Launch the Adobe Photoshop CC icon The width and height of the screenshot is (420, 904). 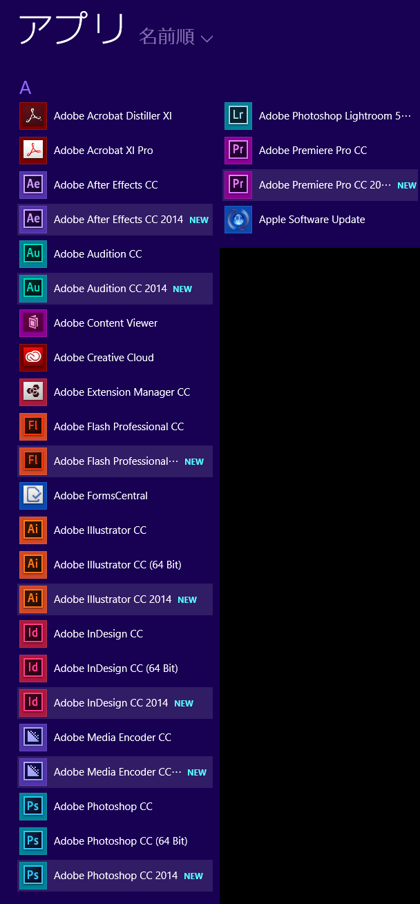point(33,807)
